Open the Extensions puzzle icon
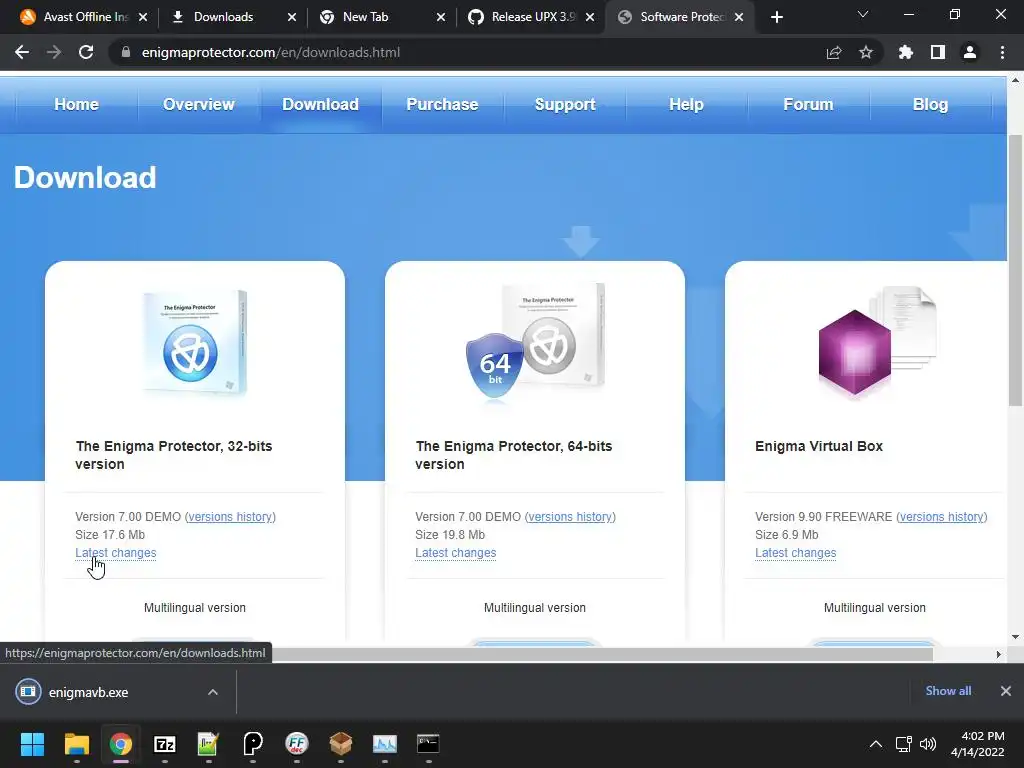 (905, 52)
